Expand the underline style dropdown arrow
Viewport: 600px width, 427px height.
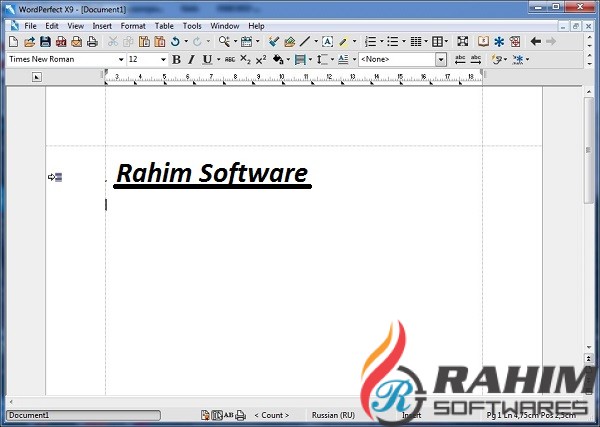[x=218, y=59]
